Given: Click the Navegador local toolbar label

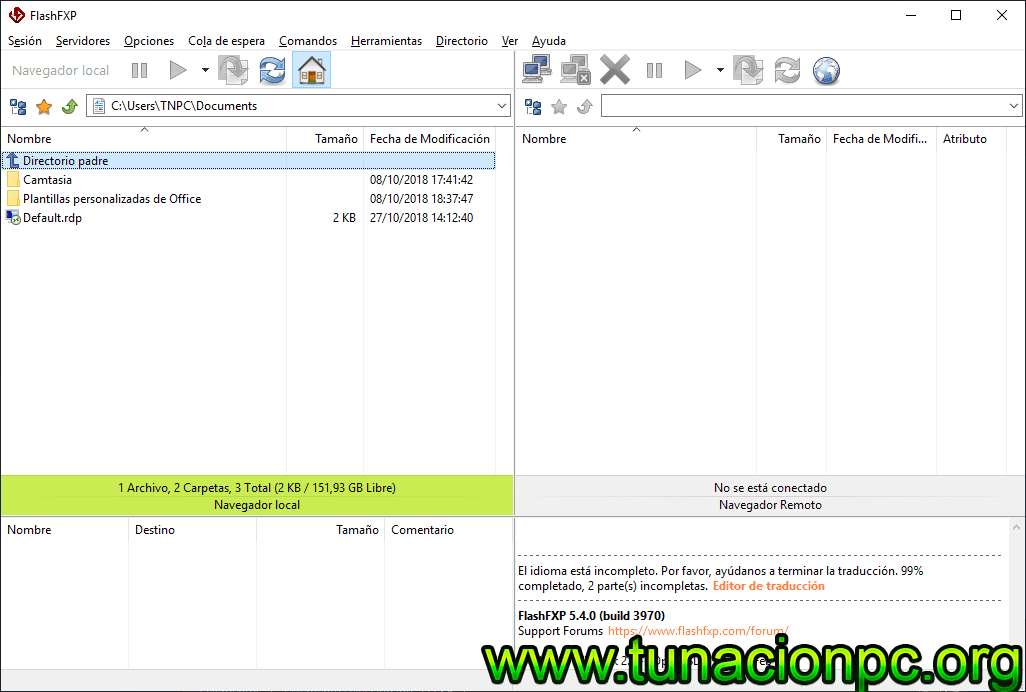Looking at the screenshot, I should coord(61,70).
